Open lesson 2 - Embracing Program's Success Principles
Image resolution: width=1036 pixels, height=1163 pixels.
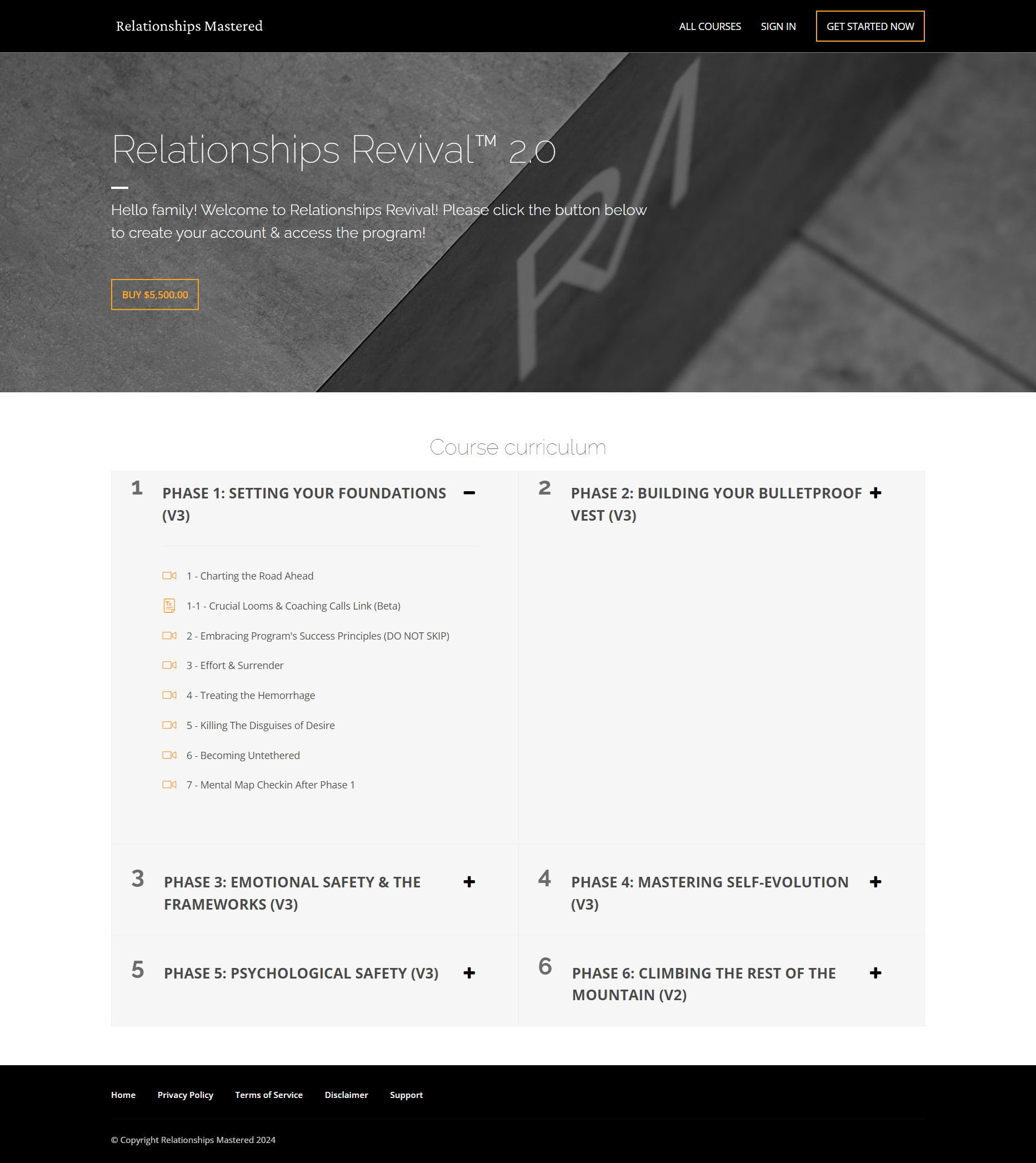pyautogui.click(x=318, y=636)
